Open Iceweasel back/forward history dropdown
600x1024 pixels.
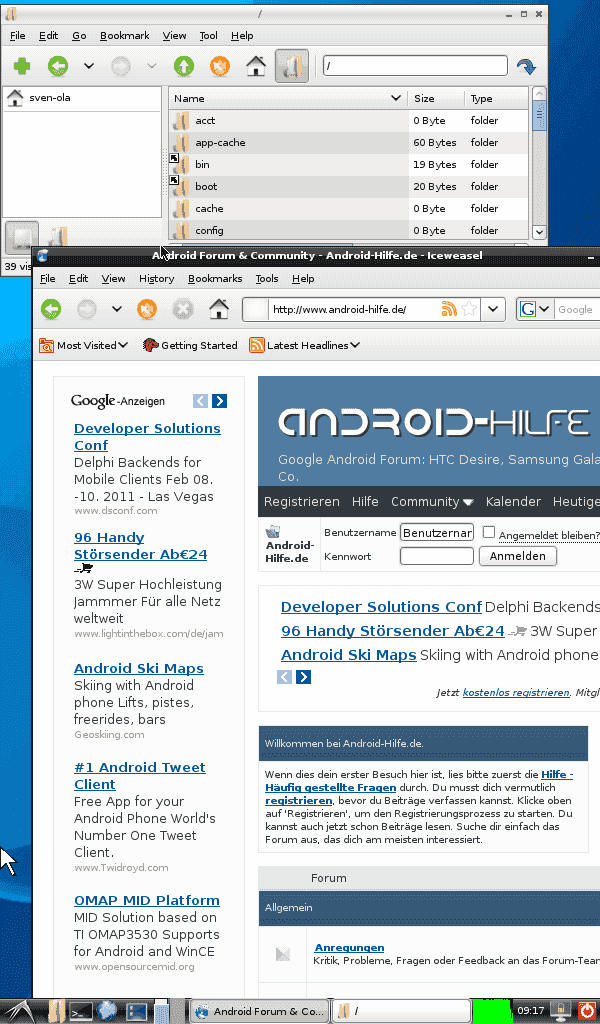[116, 309]
